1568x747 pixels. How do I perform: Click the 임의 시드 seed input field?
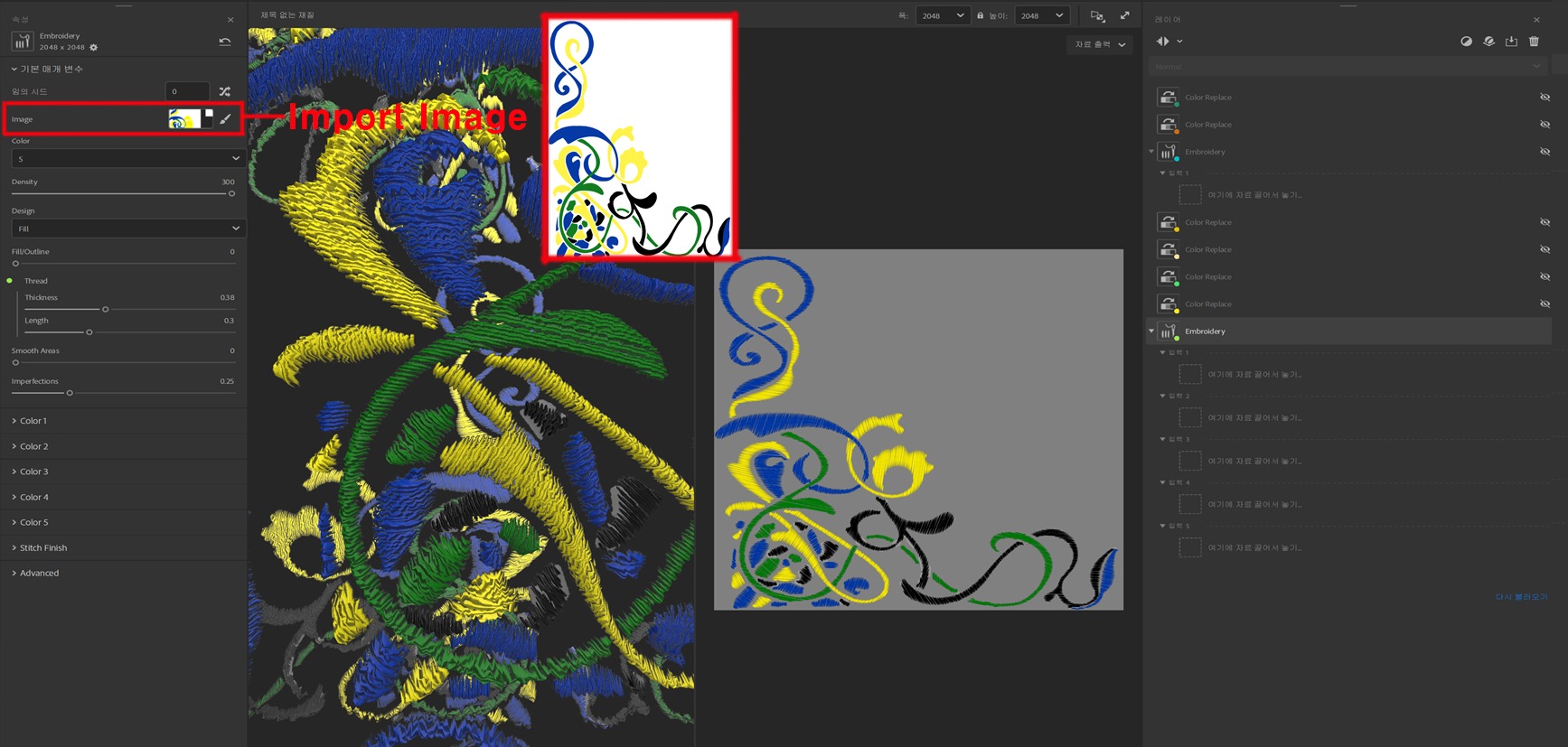[187, 91]
